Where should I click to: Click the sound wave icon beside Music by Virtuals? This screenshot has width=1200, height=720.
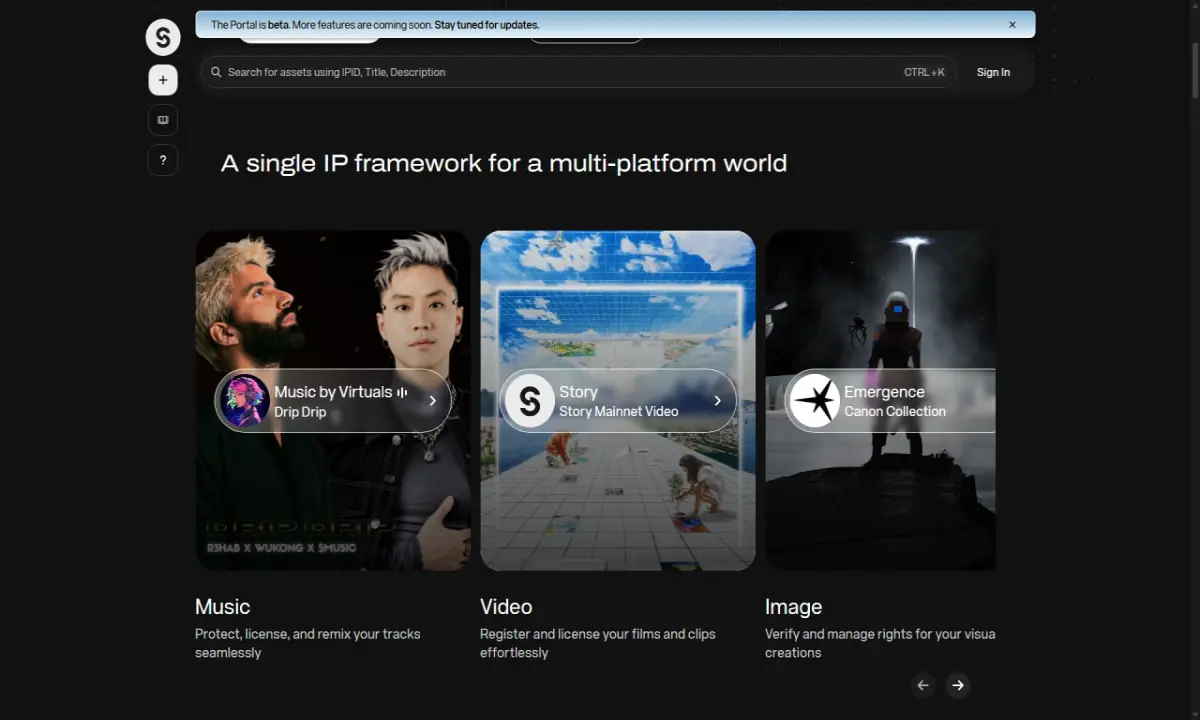click(x=402, y=392)
